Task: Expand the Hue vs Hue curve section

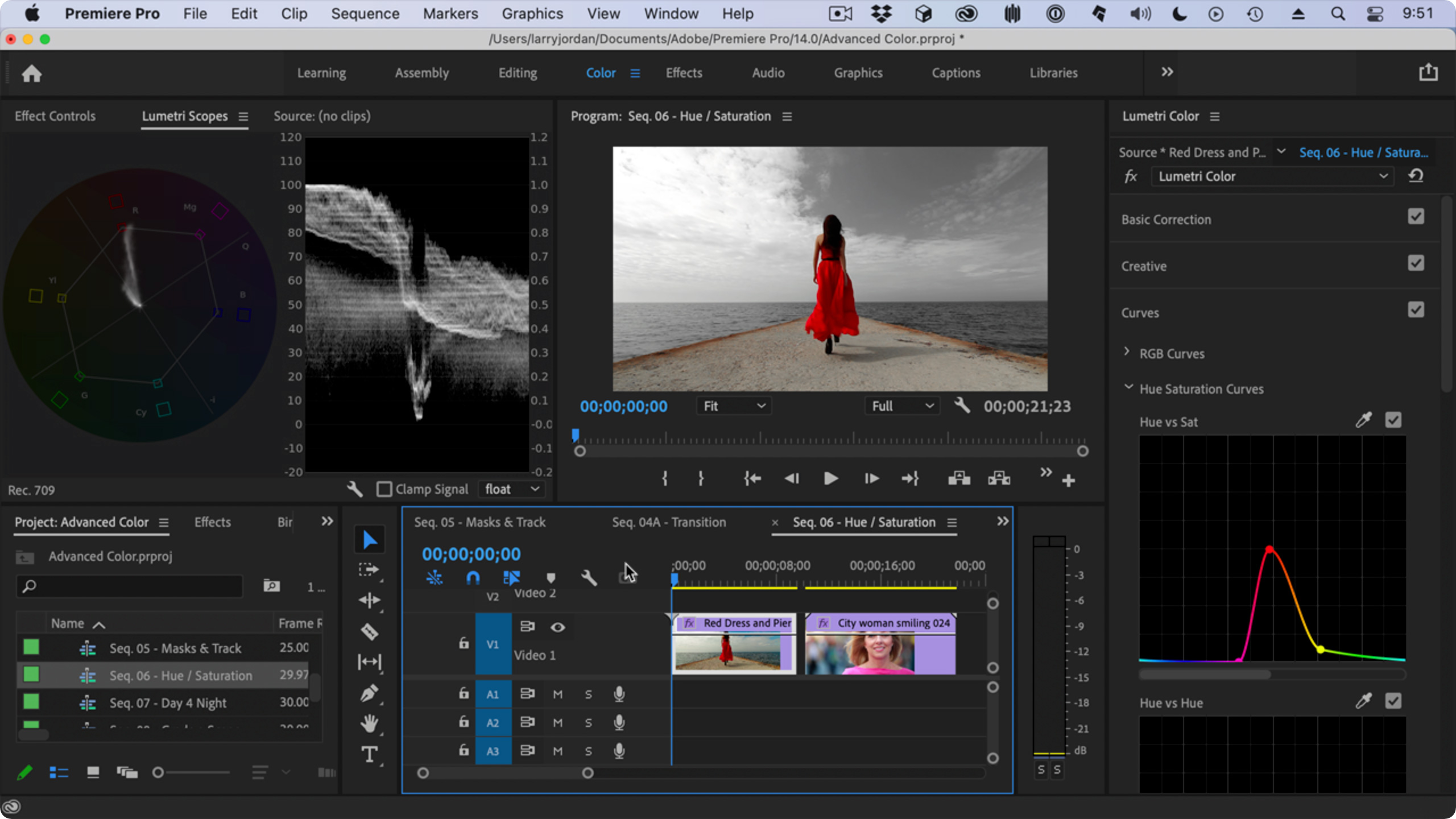Action: click(1171, 702)
